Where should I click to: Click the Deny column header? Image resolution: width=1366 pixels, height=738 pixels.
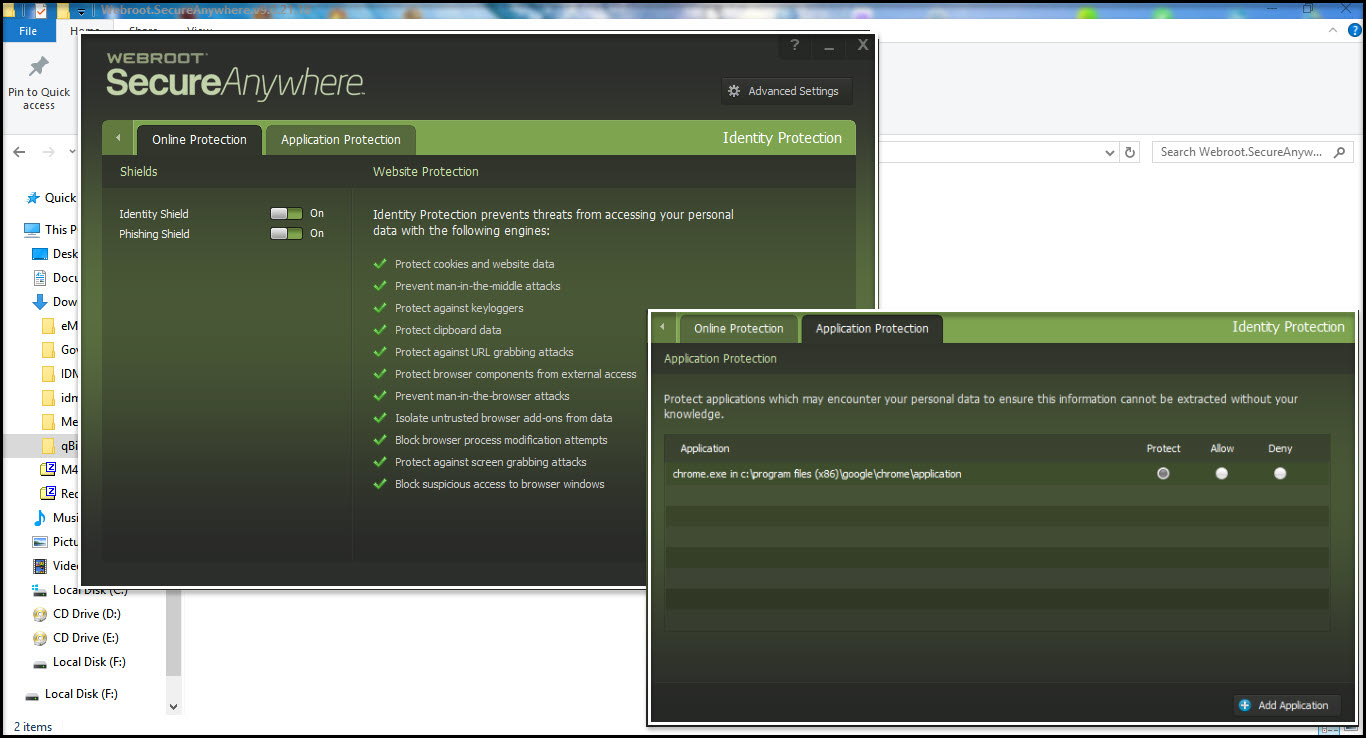tap(1280, 449)
